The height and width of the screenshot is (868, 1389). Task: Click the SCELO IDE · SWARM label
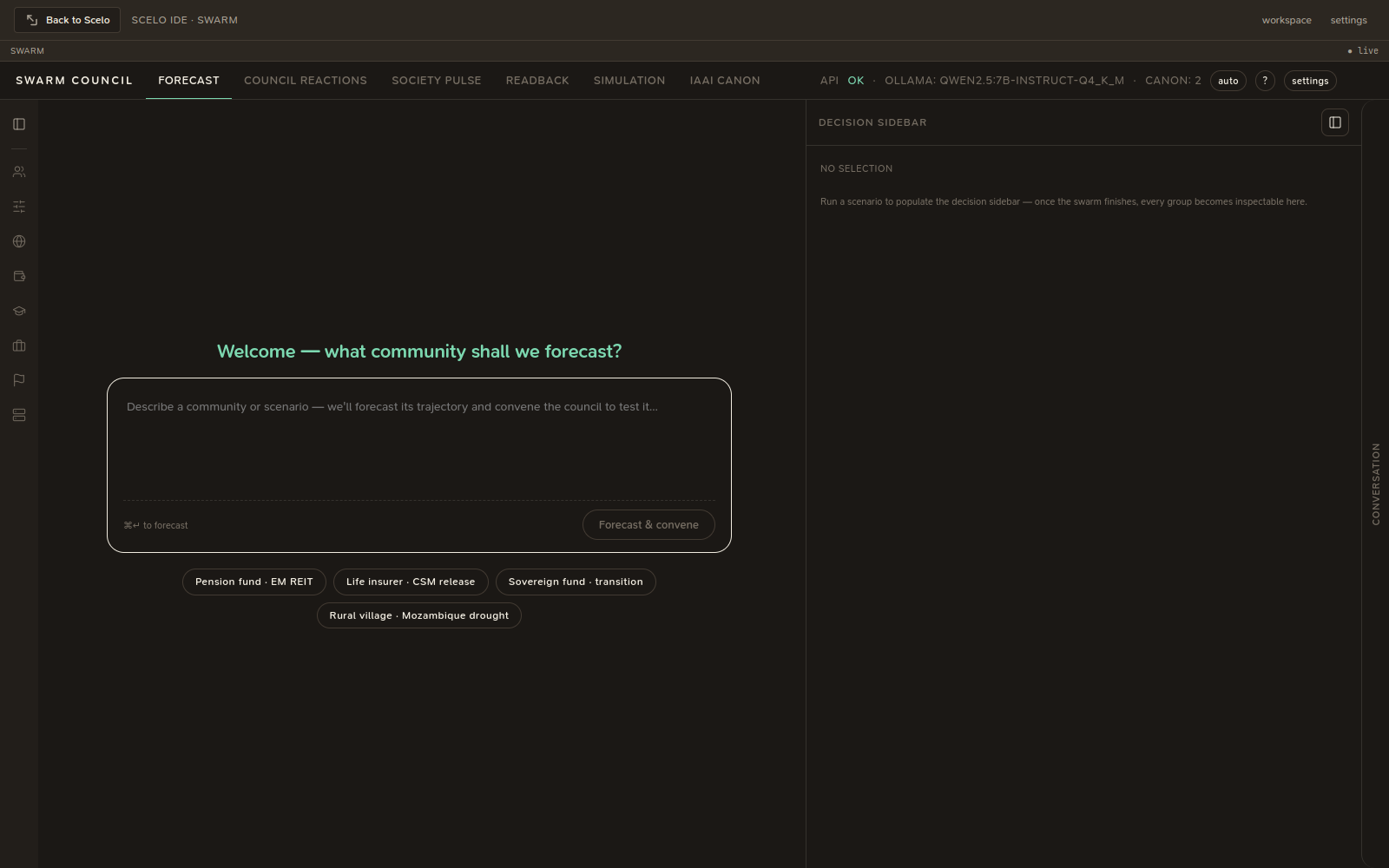point(184,20)
